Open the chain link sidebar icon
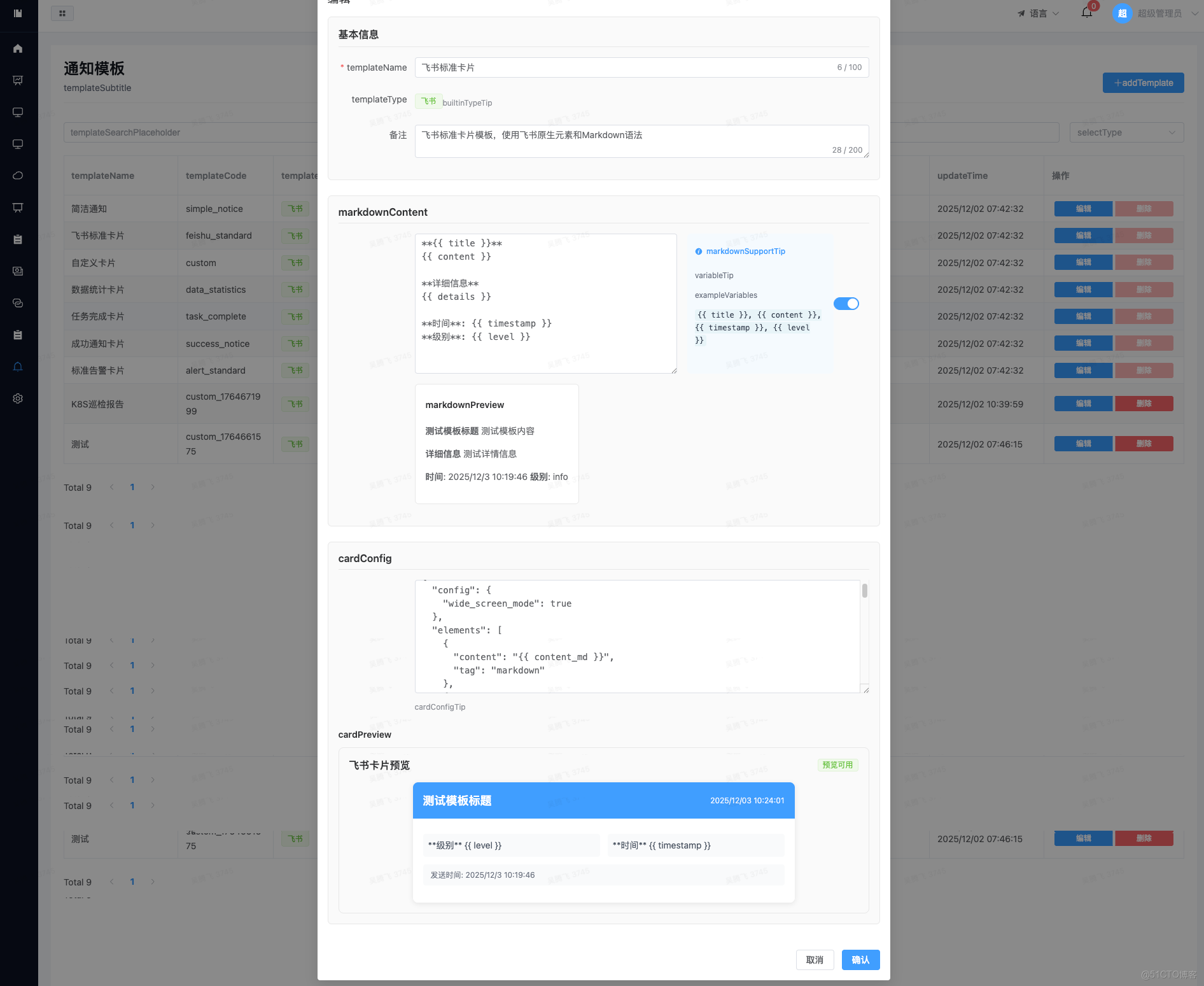 tap(18, 303)
